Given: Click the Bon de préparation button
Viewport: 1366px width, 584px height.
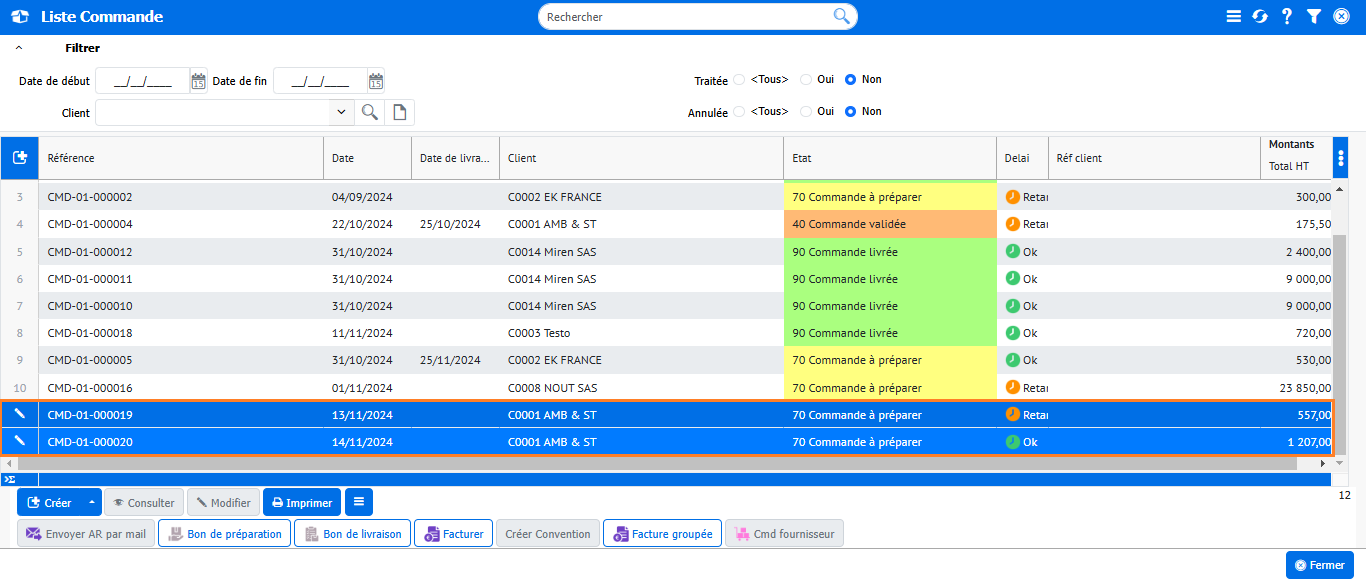Looking at the screenshot, I should coord(224,534).
